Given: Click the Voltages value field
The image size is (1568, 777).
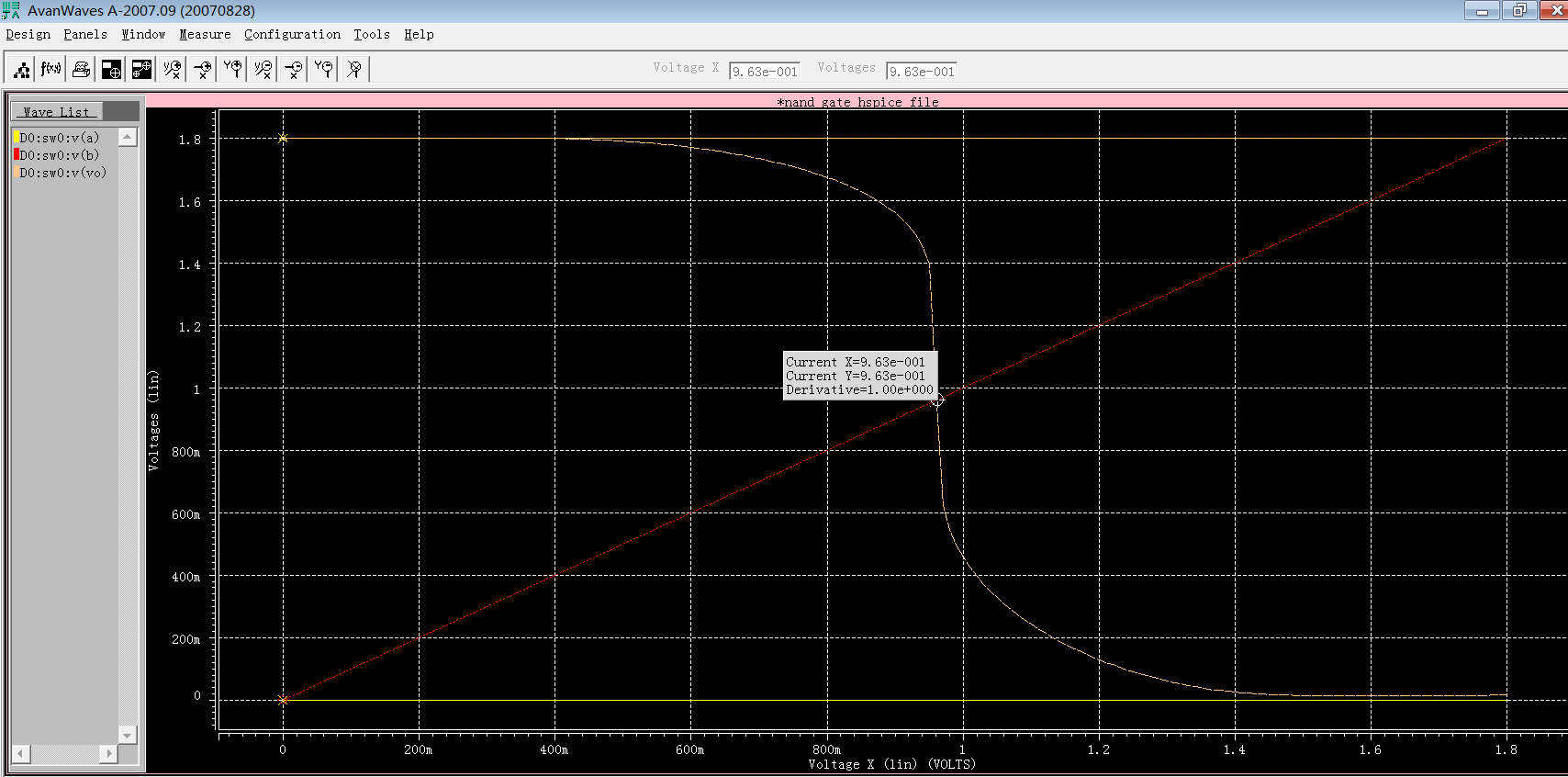Looking at the screenshot, I should (922, 71).
